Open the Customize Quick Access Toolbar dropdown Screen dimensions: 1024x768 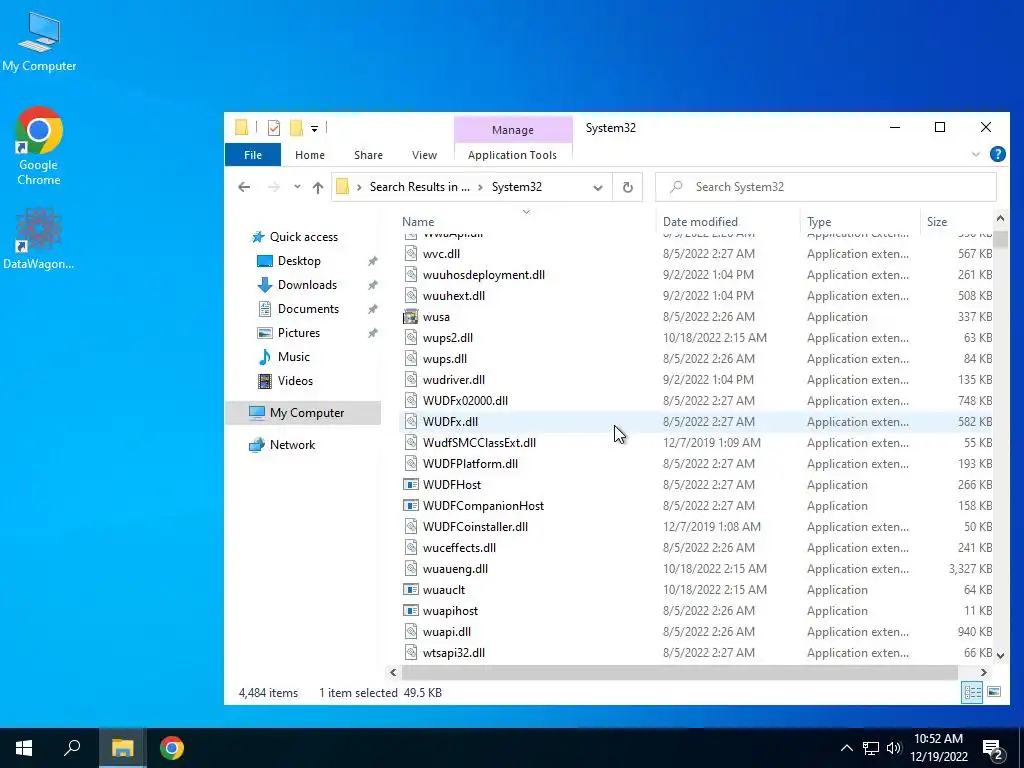point(314,129)
